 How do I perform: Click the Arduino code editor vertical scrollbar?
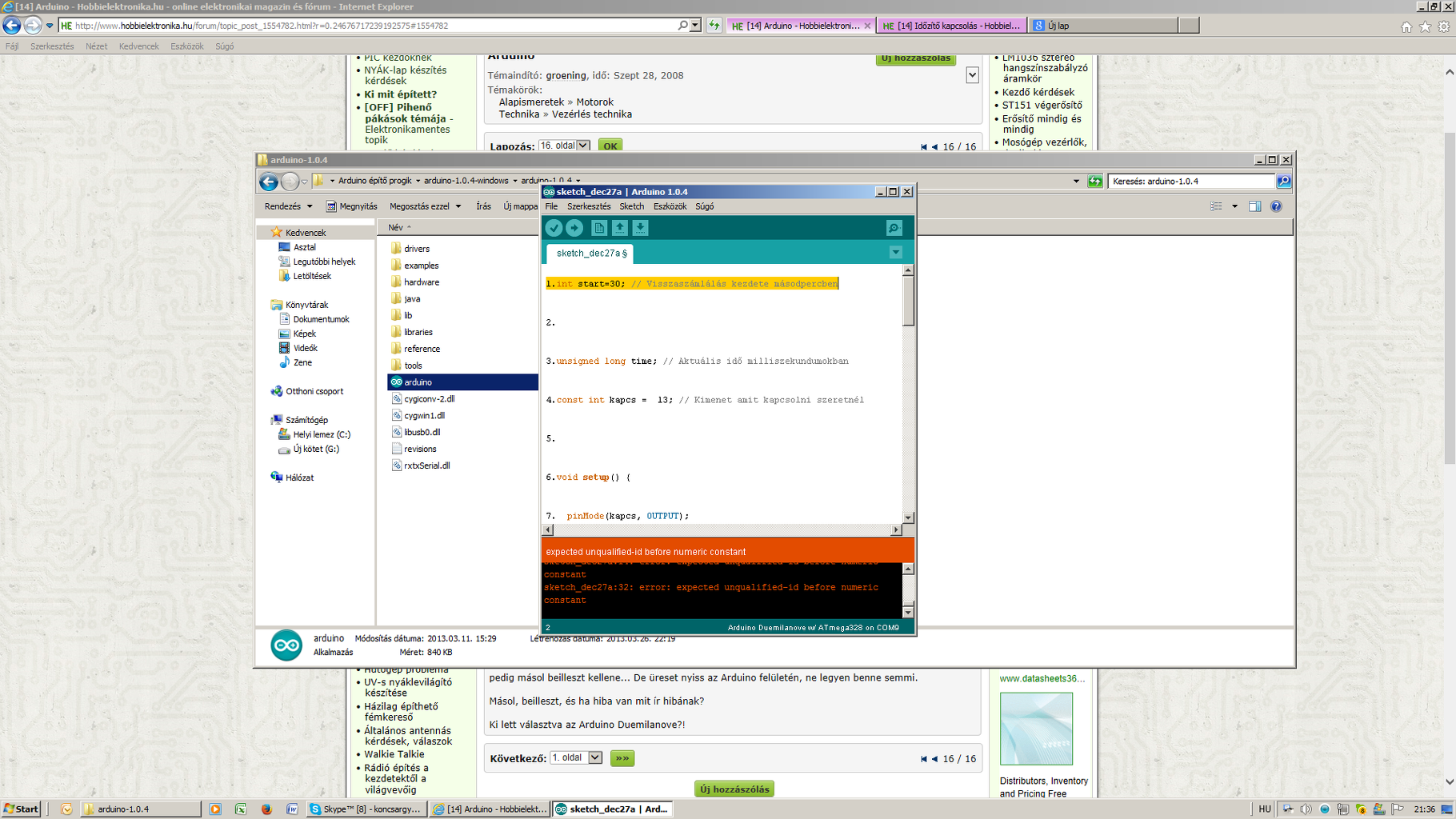click(908, 394)
